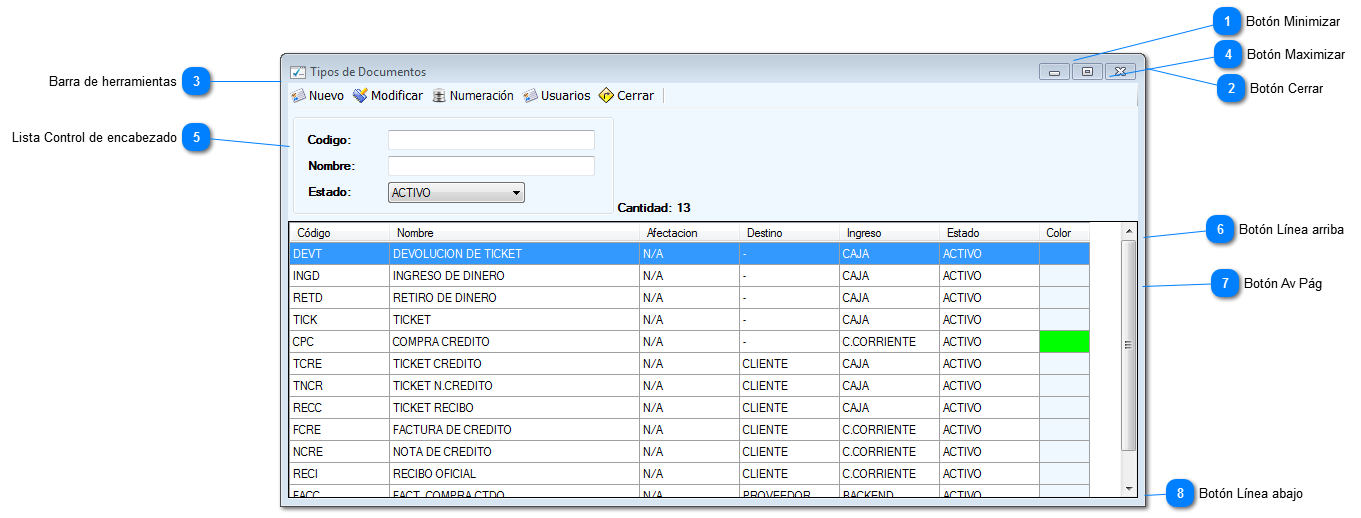Click the vertical scrollbar thumb
Screen dimensions: 1361x518
[1129, 345]
